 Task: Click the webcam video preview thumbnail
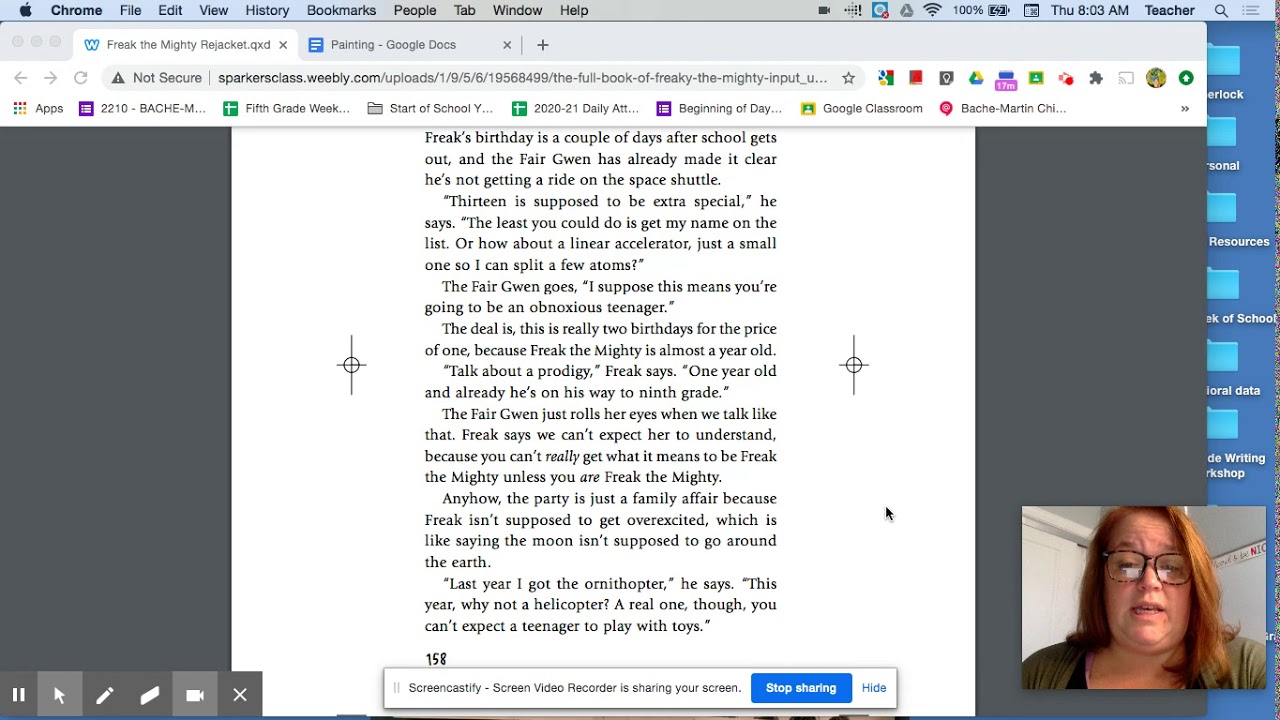click(1143, 597)
